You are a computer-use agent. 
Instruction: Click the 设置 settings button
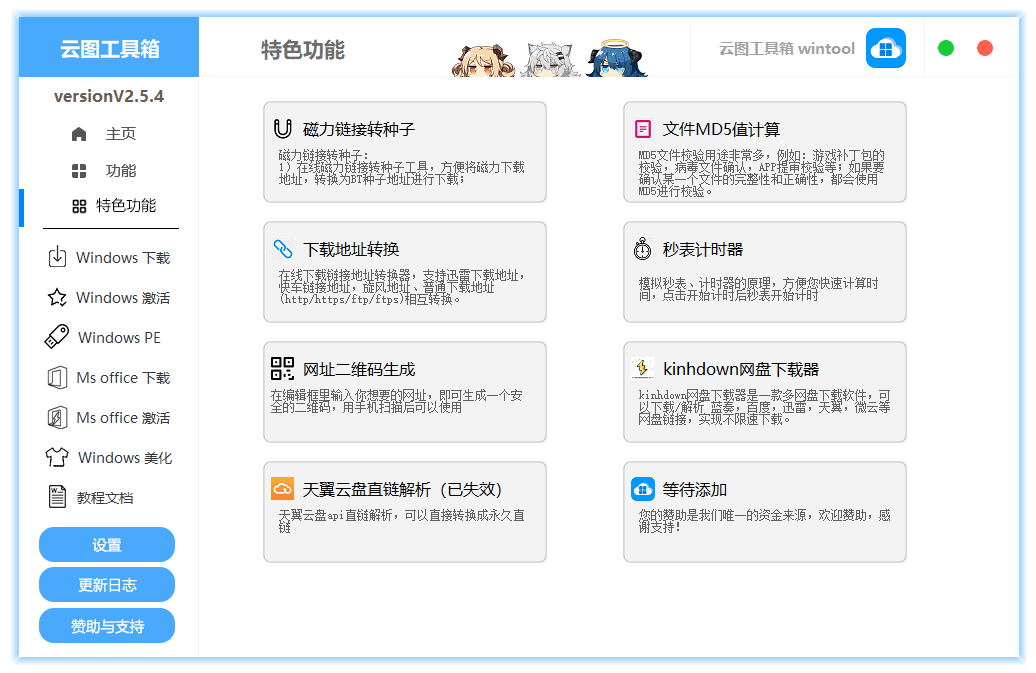tap(107, 545)
